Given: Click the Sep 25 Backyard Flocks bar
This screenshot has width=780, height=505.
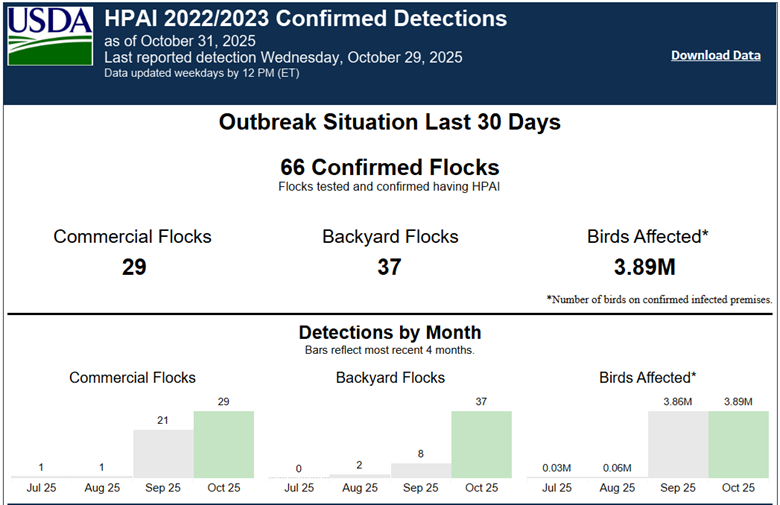Looking at the screenshot, I should 421,470.
